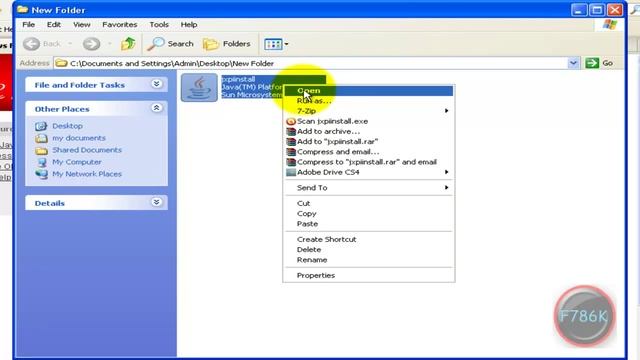The height and width of the screenshot is (360, 640).
Task: Choose Run as... in context menu
Action: [x=369, y=101]
